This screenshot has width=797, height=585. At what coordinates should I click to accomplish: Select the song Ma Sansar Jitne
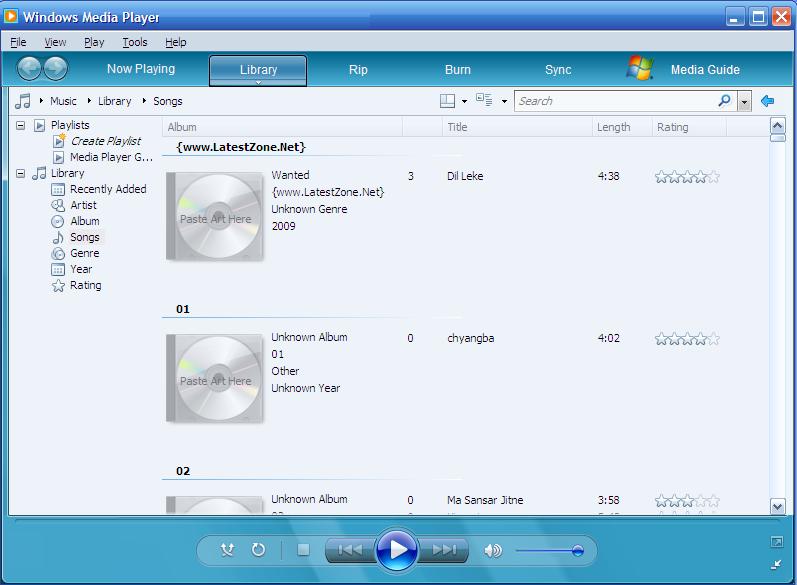pyautogui.click(x=485, y=500)
